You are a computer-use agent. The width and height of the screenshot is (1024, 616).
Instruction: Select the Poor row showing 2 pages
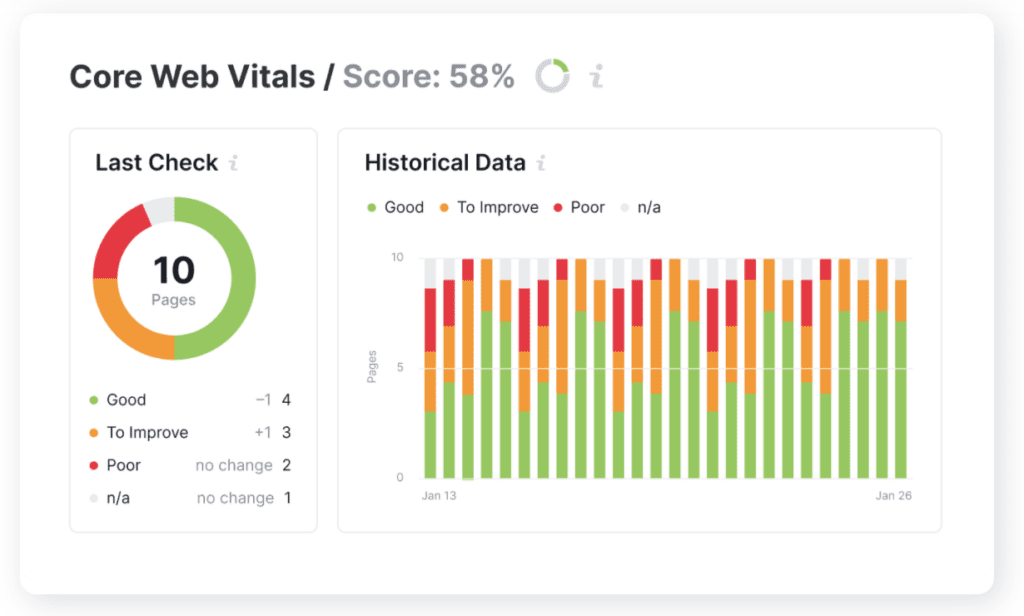[x=190, y=465]
